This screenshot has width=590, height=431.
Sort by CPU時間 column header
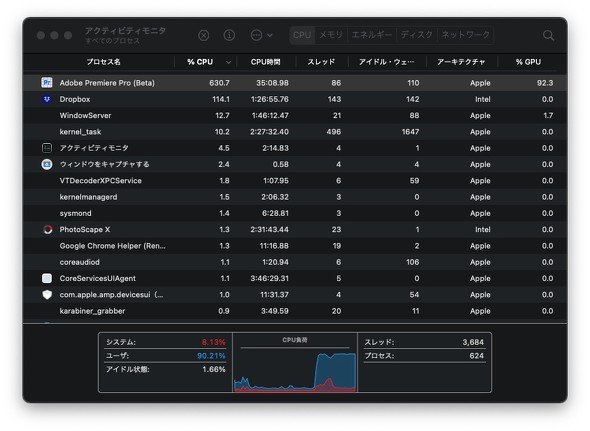click(x=266, y=62)
